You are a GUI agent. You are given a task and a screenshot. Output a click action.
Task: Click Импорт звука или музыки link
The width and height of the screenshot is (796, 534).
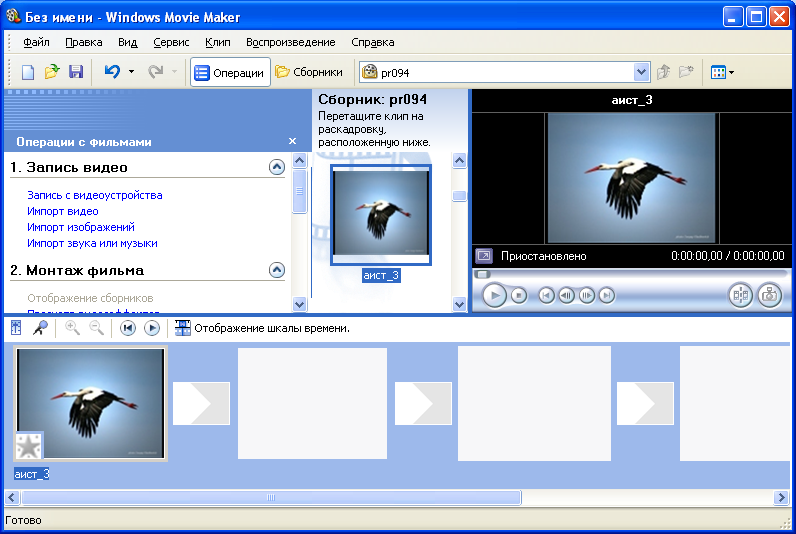click(x=92, y=244)
